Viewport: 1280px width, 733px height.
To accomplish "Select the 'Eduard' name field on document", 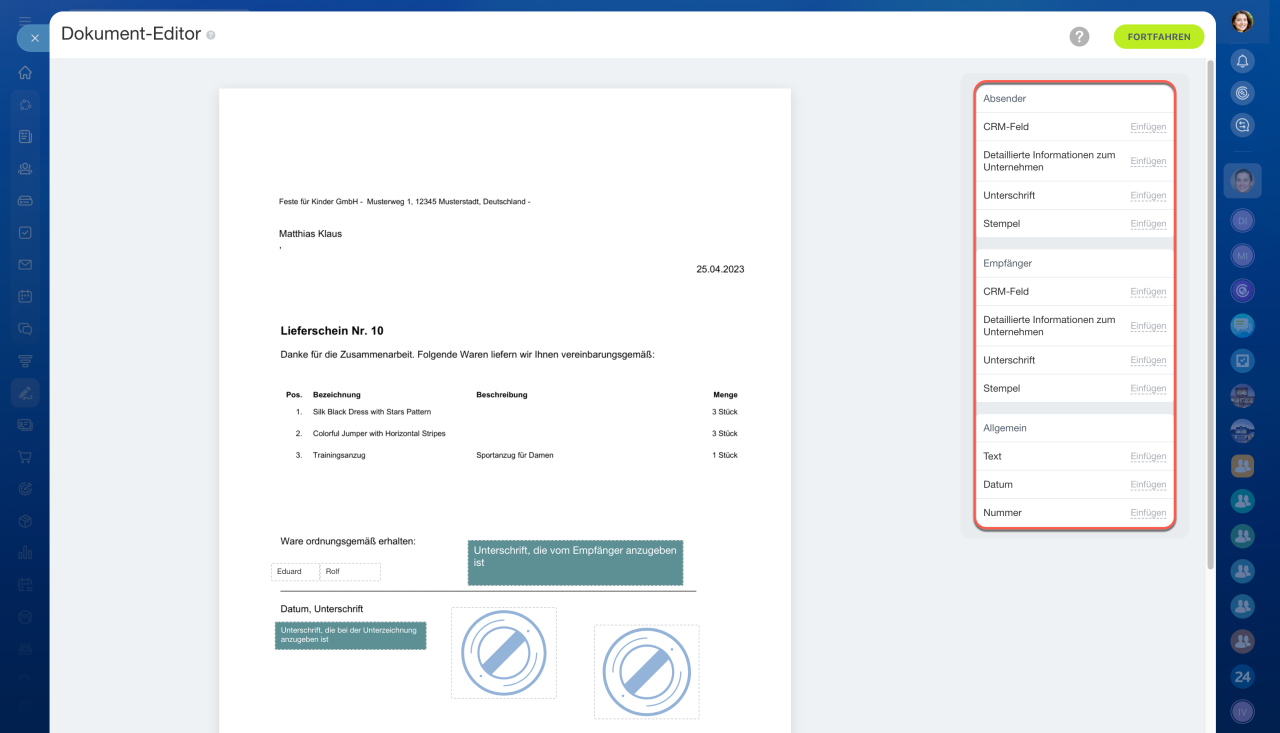I will coord(295,572).
